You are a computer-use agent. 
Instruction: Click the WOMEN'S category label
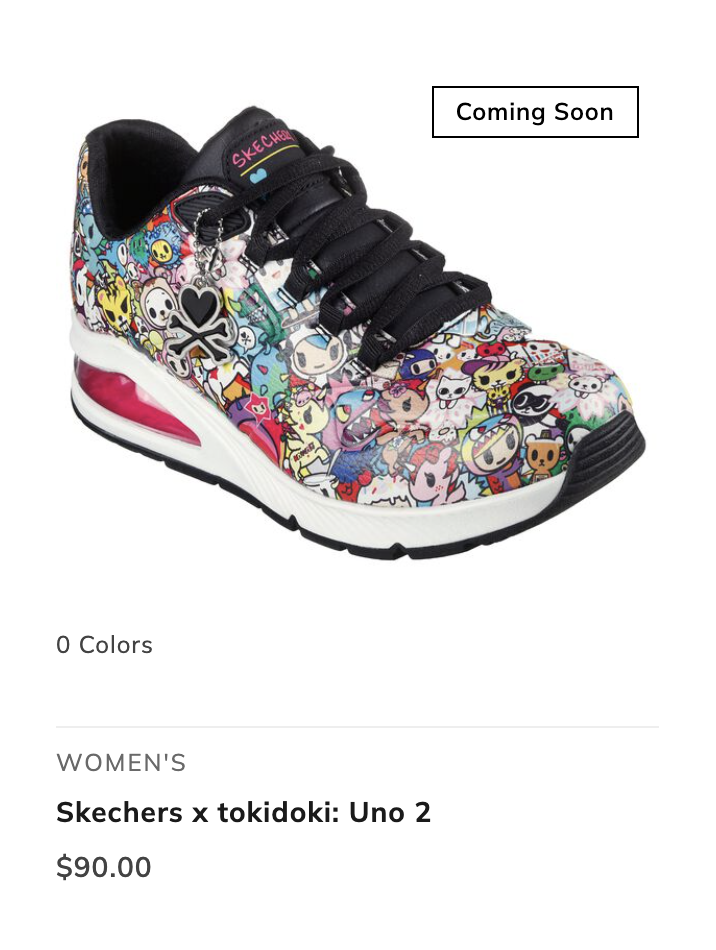[121, 763]
